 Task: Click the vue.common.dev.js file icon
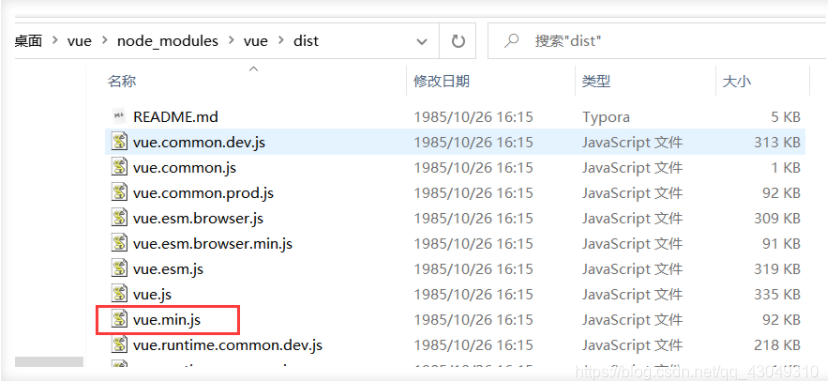click(x=119, y=142)
